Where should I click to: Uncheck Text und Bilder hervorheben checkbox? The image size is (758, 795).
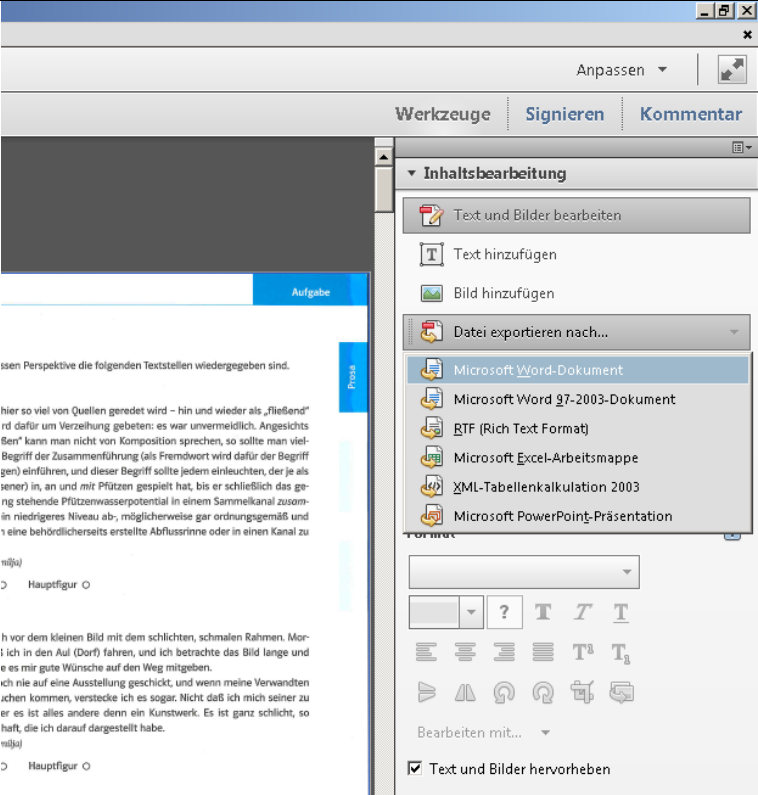(x=415, y=769)
